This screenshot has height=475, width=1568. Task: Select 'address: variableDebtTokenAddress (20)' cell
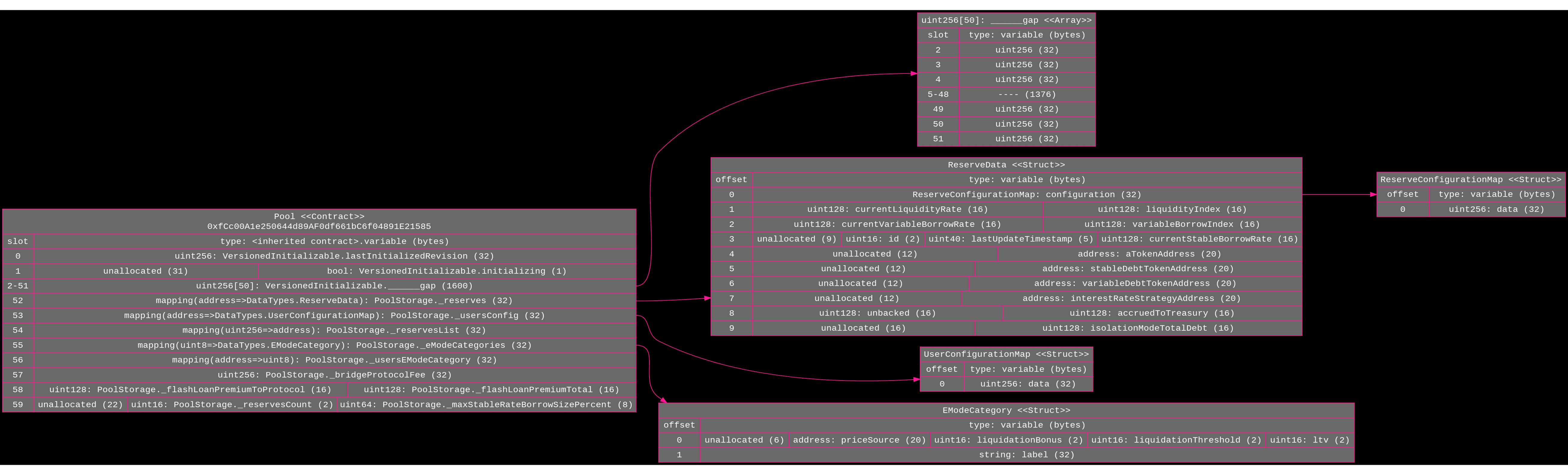pyautogui.click(x=1135, y=284)
